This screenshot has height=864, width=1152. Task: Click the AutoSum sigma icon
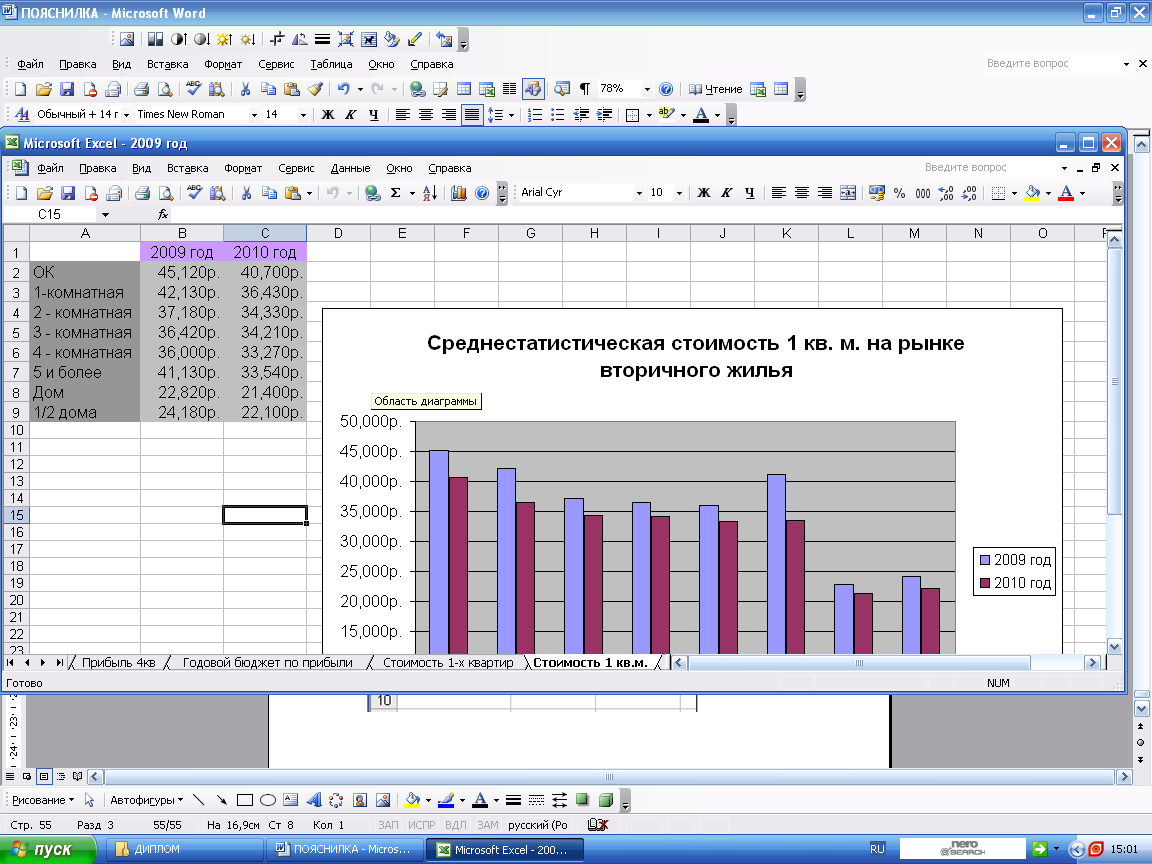396,193
